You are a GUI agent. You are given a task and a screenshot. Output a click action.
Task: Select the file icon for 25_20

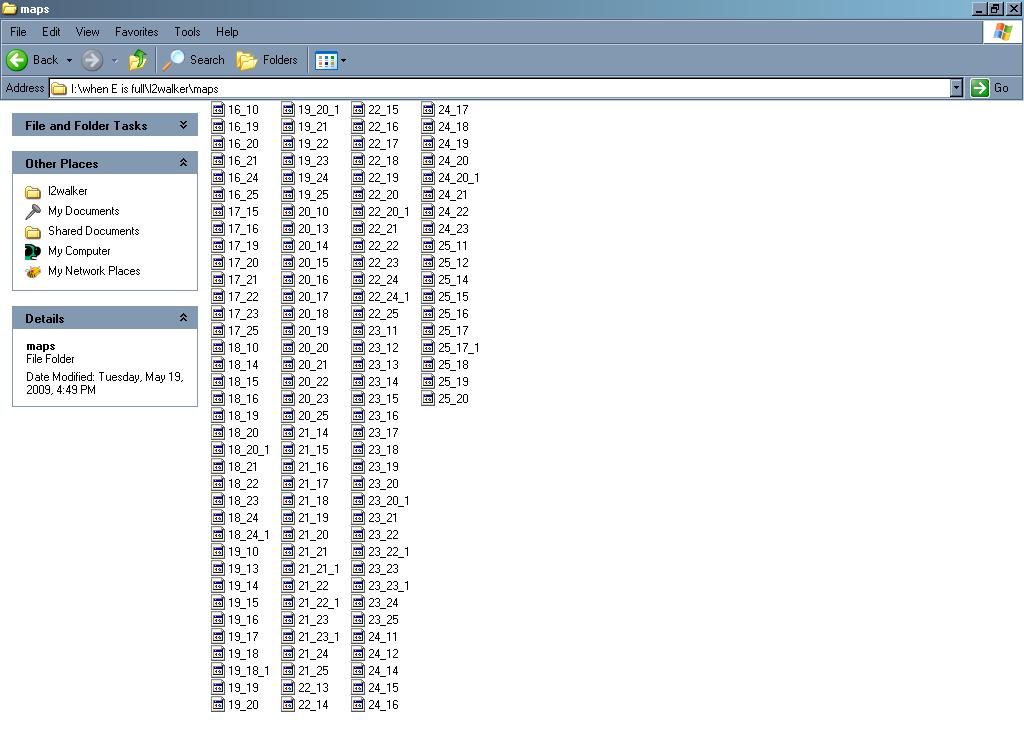tap(428, 398)
